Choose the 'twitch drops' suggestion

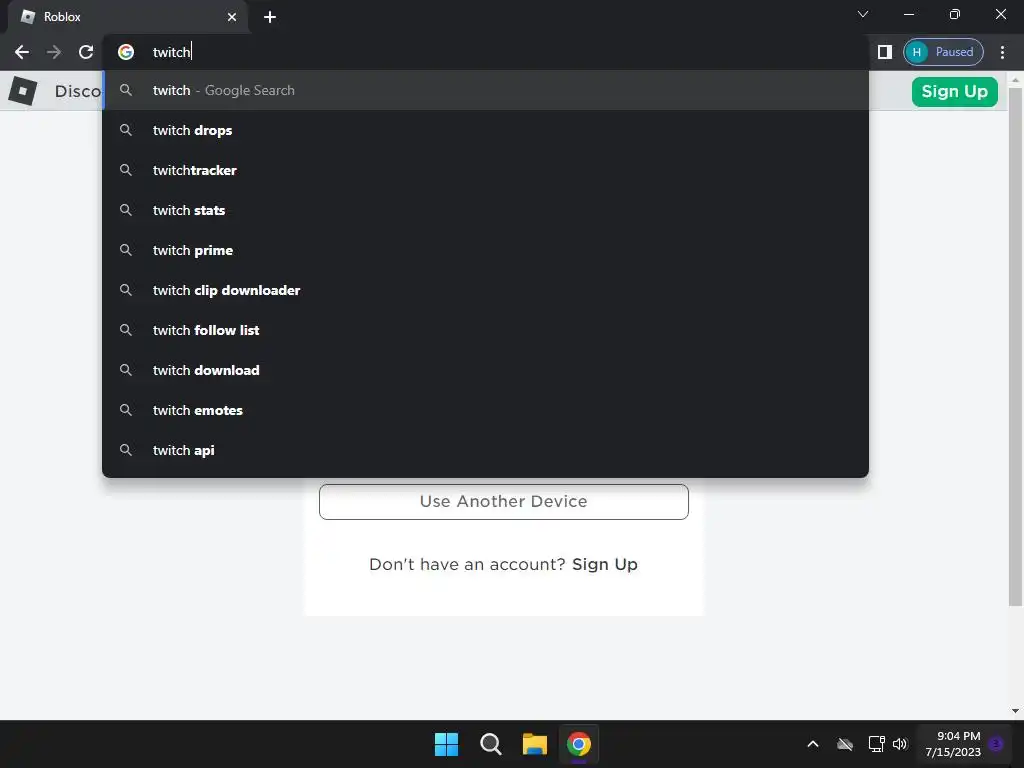coord(485,130)
